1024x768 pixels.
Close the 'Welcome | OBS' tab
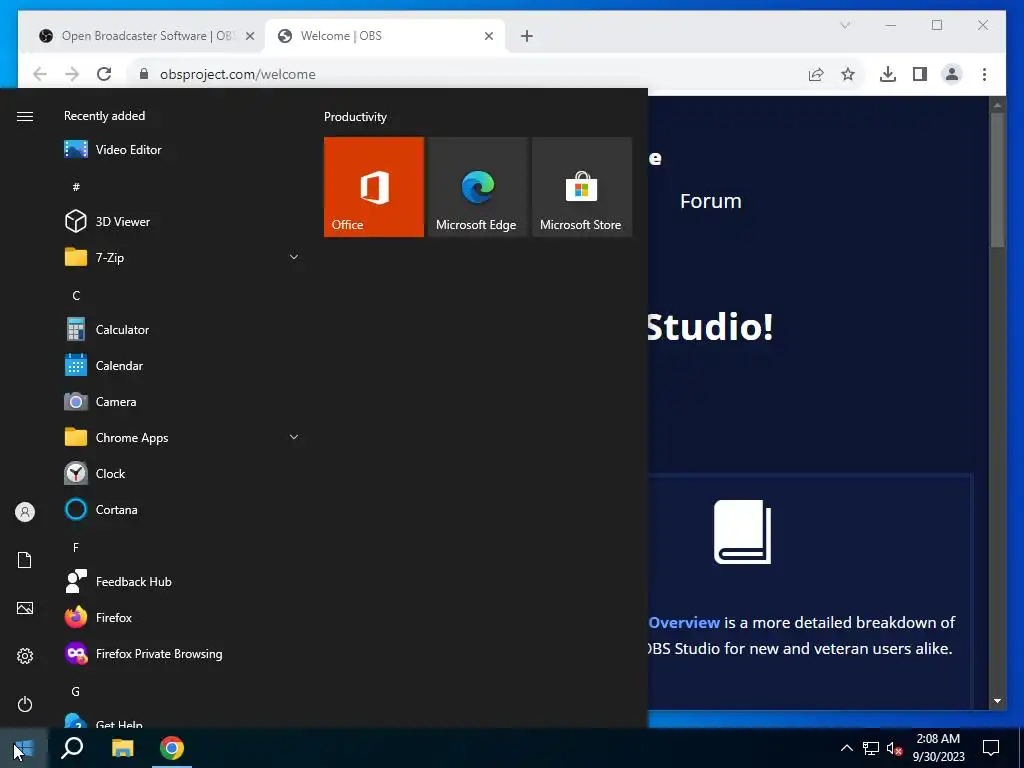pos(488,36)
